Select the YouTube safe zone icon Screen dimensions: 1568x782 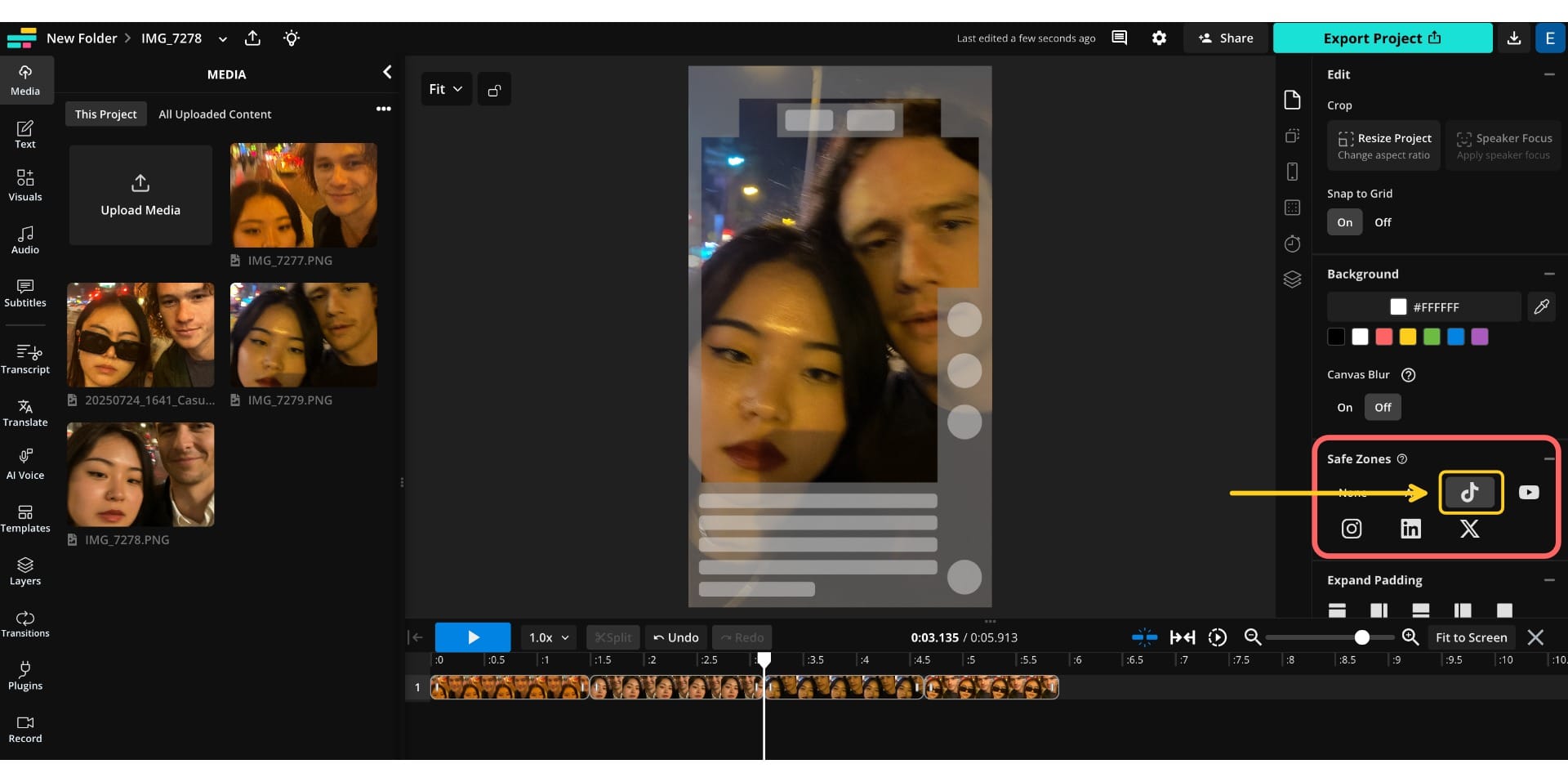pyautogui.click(x=1529, y=492)
